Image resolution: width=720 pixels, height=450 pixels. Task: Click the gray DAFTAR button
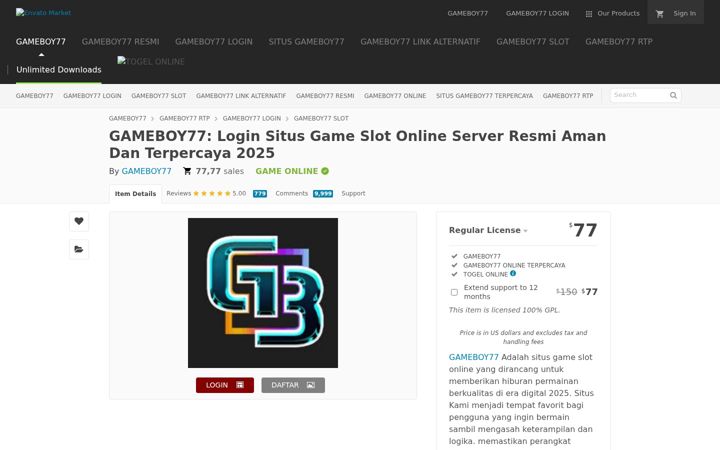293,385
